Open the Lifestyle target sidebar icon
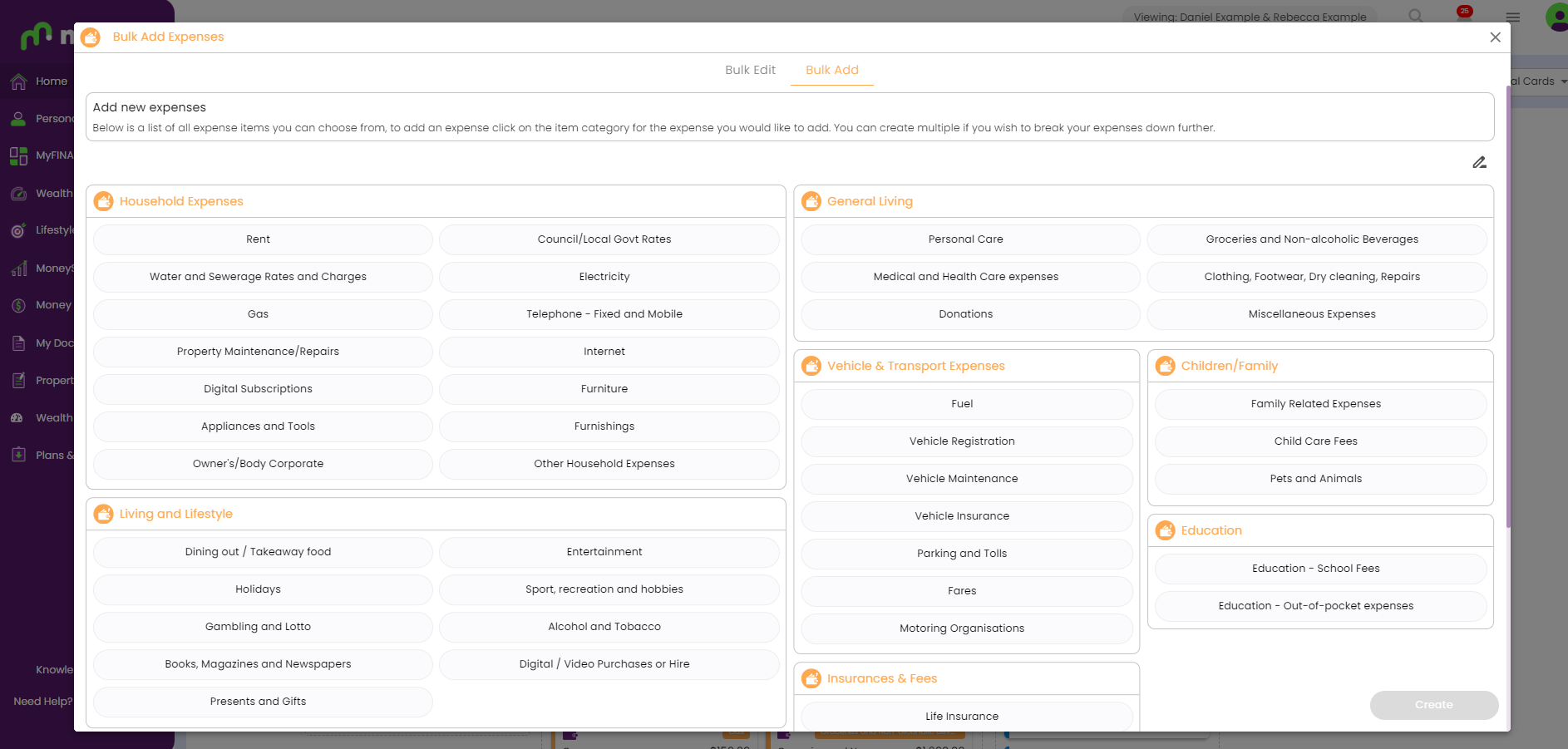The width and height of the screenshot is (1568, 749). point(18,230)
